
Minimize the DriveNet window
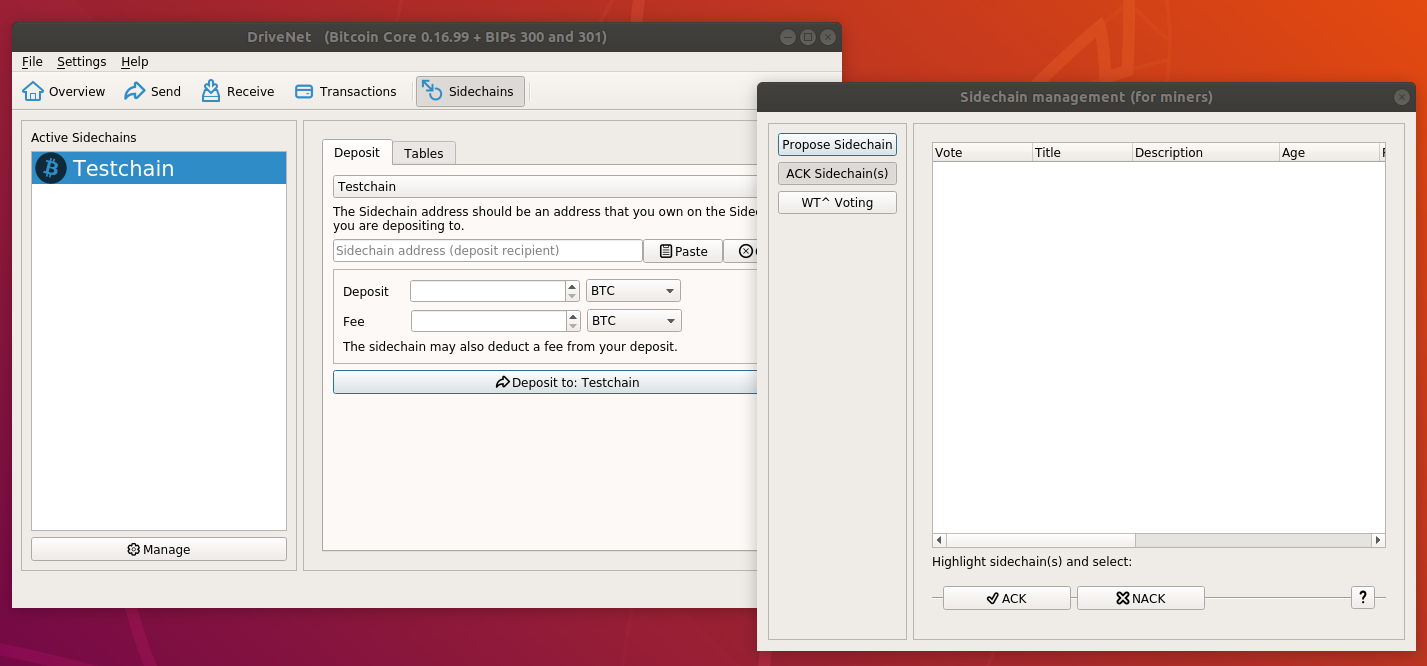(x=788, y=37)
